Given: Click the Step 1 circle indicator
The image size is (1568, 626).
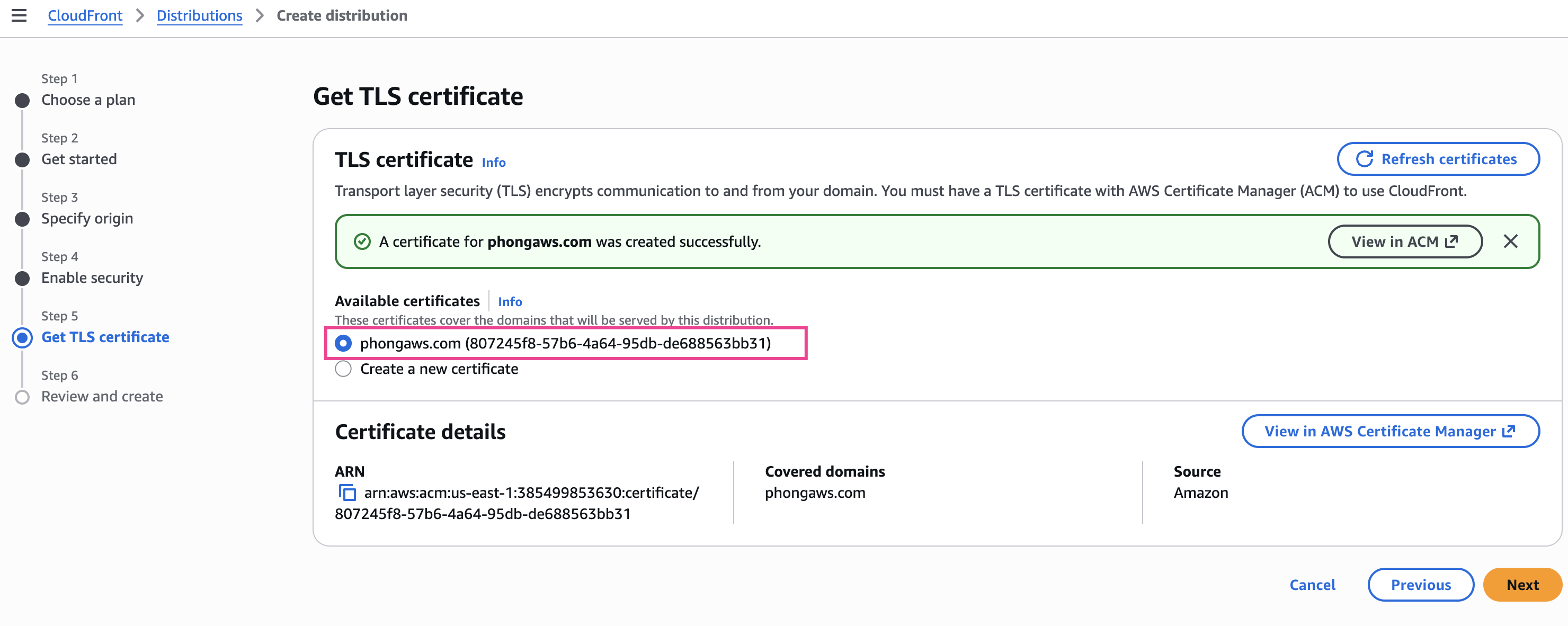Looking at the screenshot, I should 23,101.
